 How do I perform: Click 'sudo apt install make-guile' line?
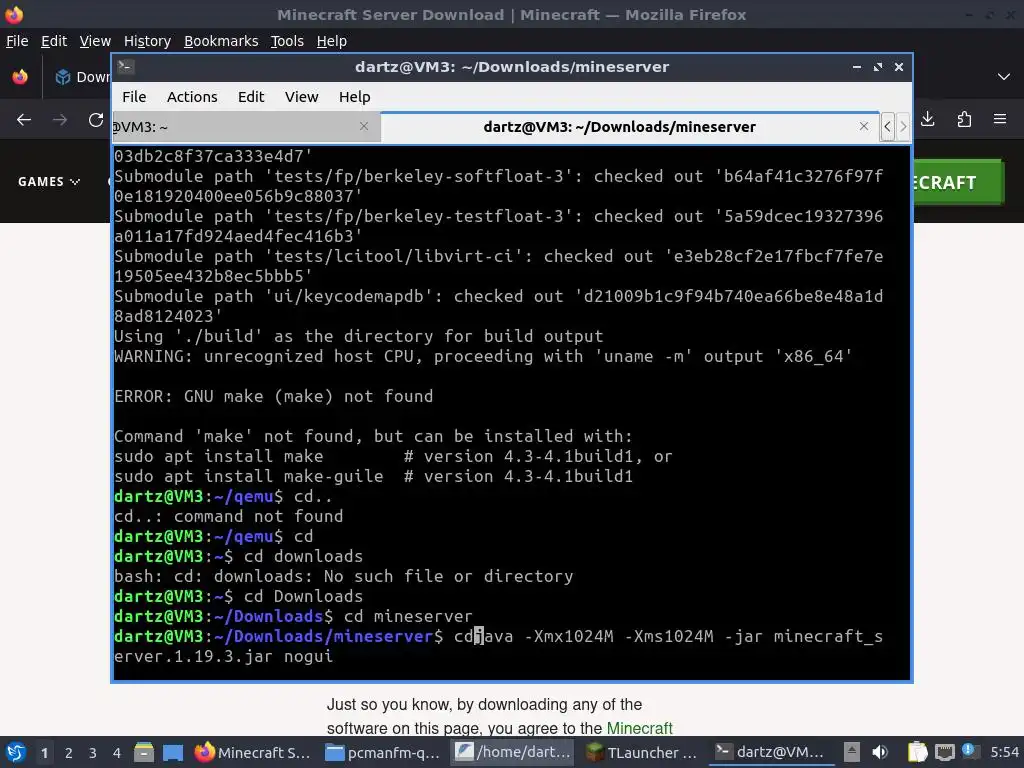[x=374, y=476]
